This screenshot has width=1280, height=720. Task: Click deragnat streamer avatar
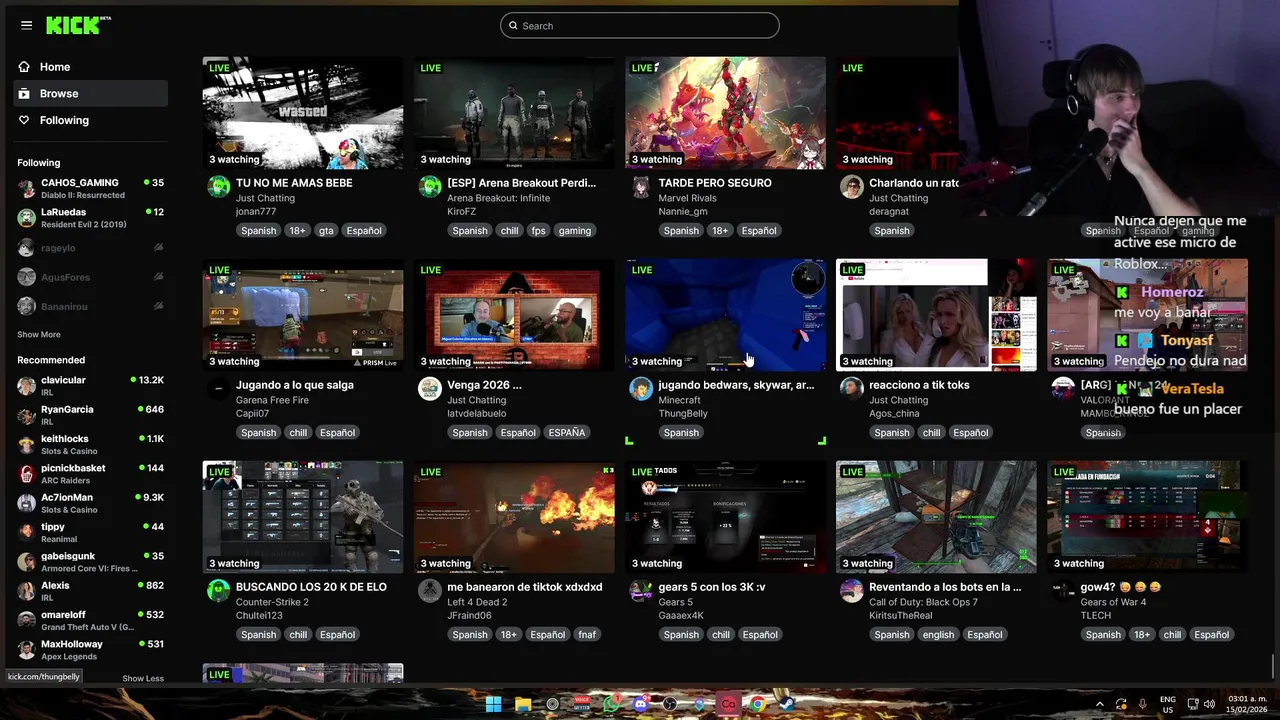(852, 187)
